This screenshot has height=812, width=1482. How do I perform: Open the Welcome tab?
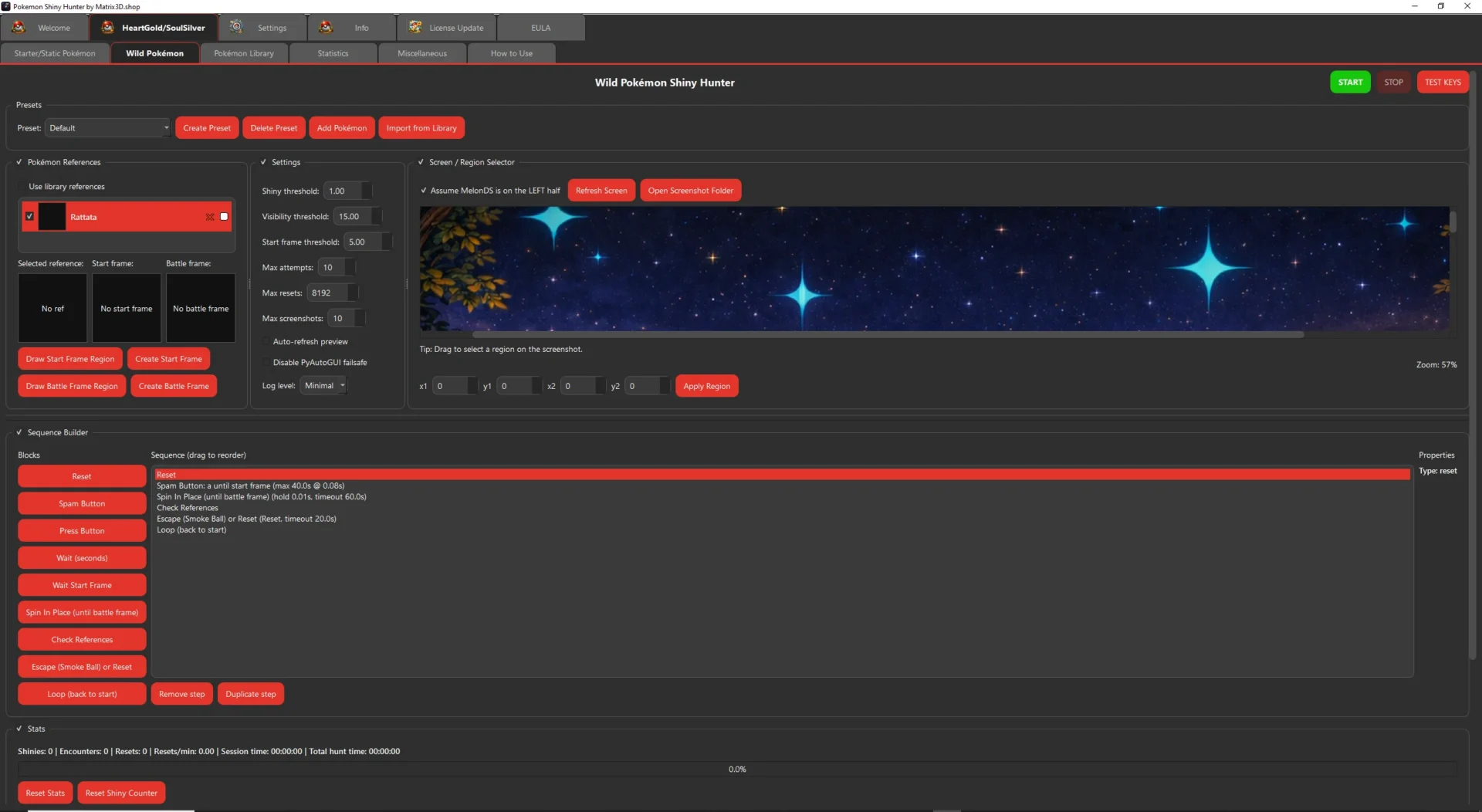point(45,28)
